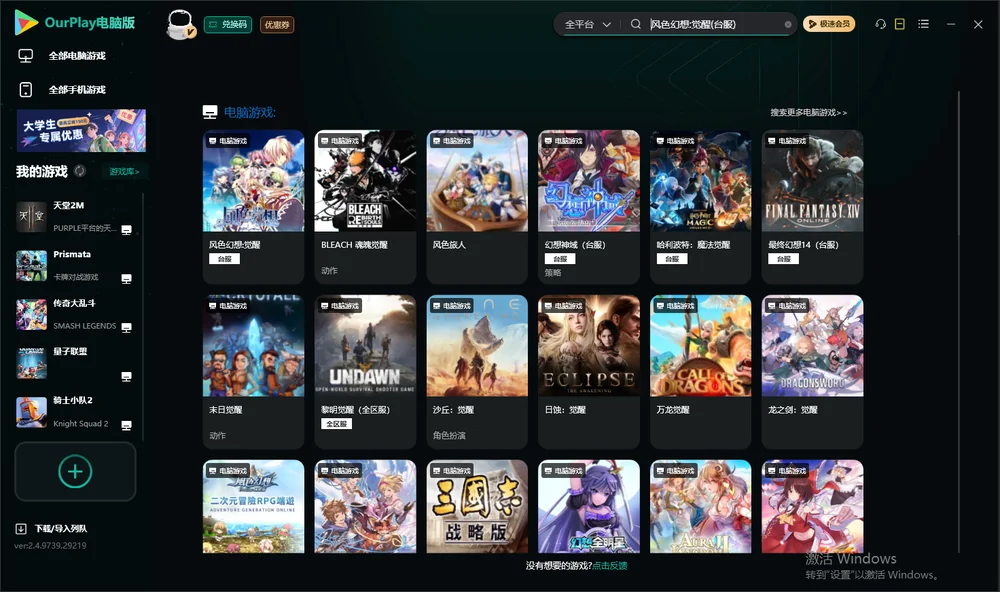Refresh the 我的游戏 list
Image resolution: width=1000 pixels, height=592 pixels.
tap(80, 171)
